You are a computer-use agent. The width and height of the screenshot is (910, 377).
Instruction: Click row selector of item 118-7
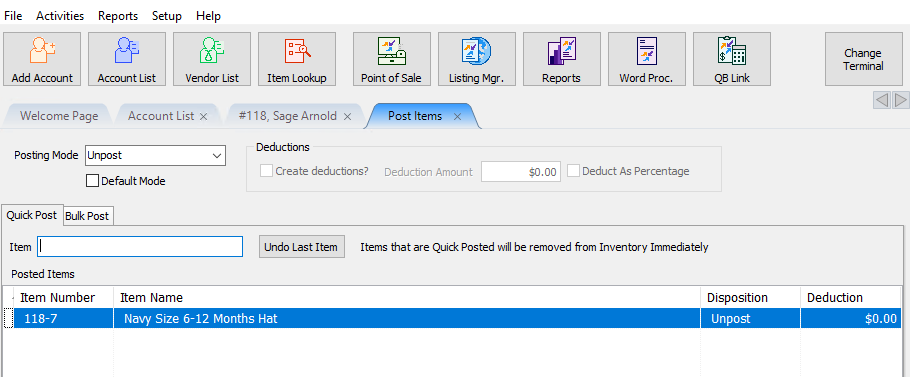8,318
